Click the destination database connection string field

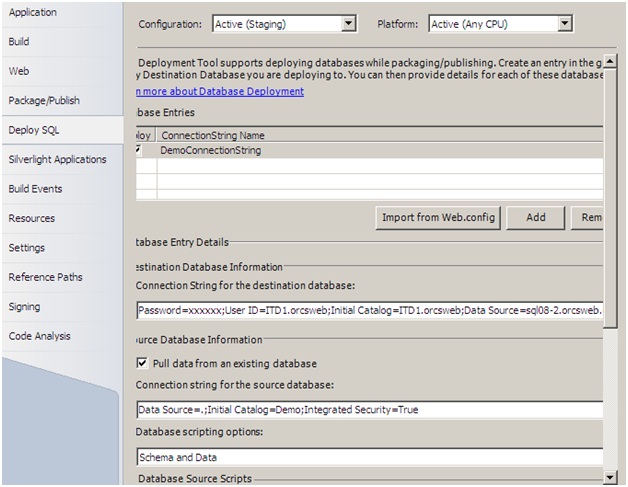coord(370,311)
